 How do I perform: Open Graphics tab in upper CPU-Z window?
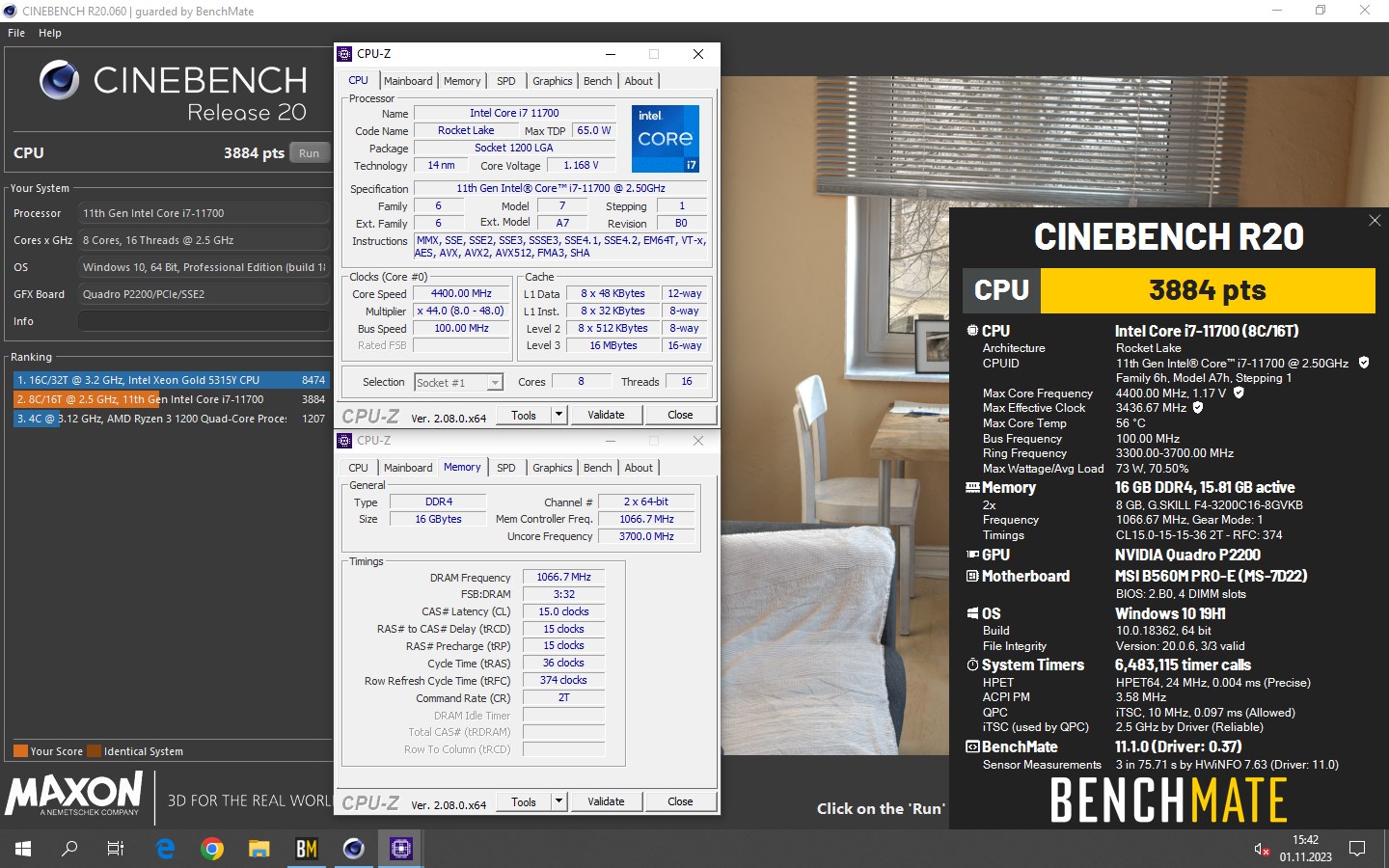point(553,81)
